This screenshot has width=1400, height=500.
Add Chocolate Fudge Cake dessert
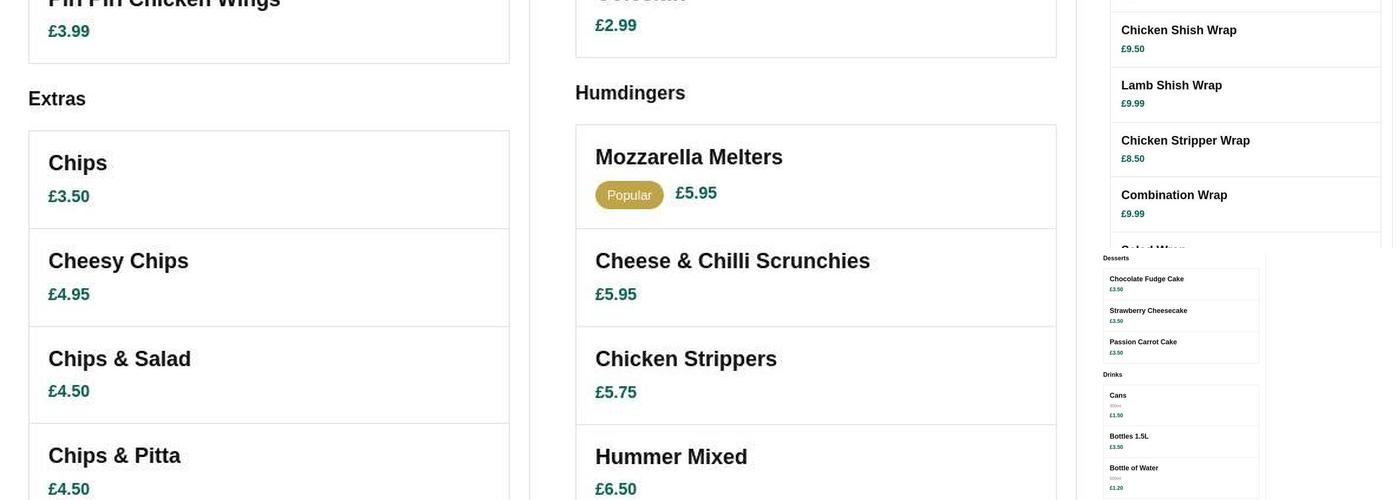(1180, 284)
